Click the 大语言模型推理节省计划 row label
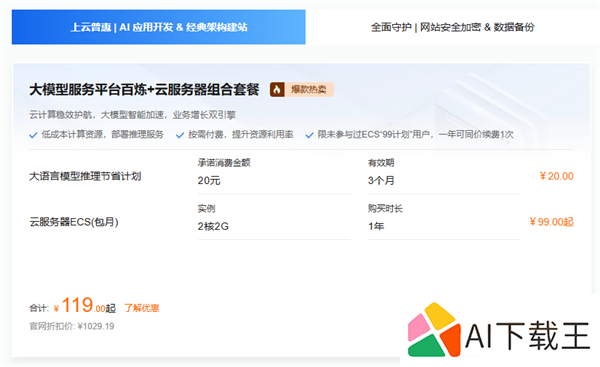 [85, 176]
